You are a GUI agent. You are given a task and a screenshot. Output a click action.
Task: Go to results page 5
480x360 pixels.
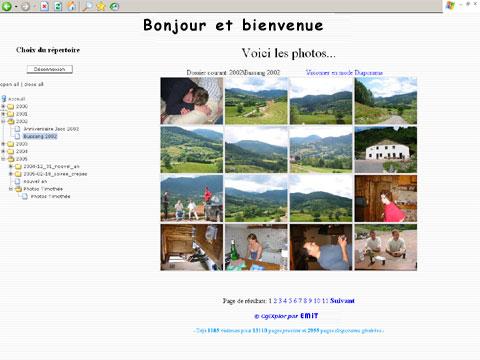(x=290, y=301)
